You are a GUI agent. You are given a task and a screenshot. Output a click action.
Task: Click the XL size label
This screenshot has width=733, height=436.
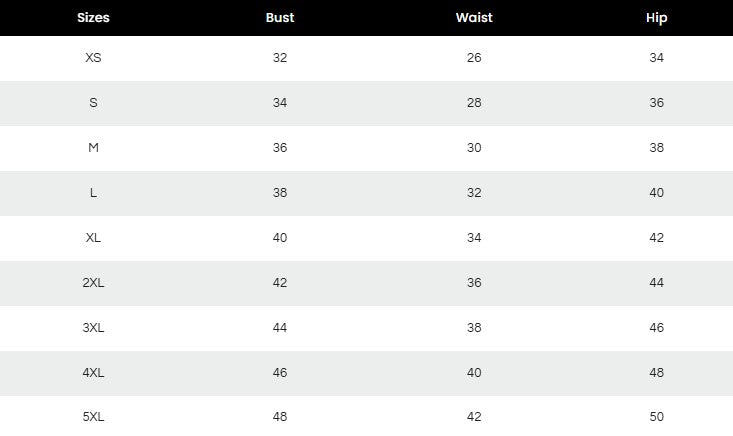[93, 238]
